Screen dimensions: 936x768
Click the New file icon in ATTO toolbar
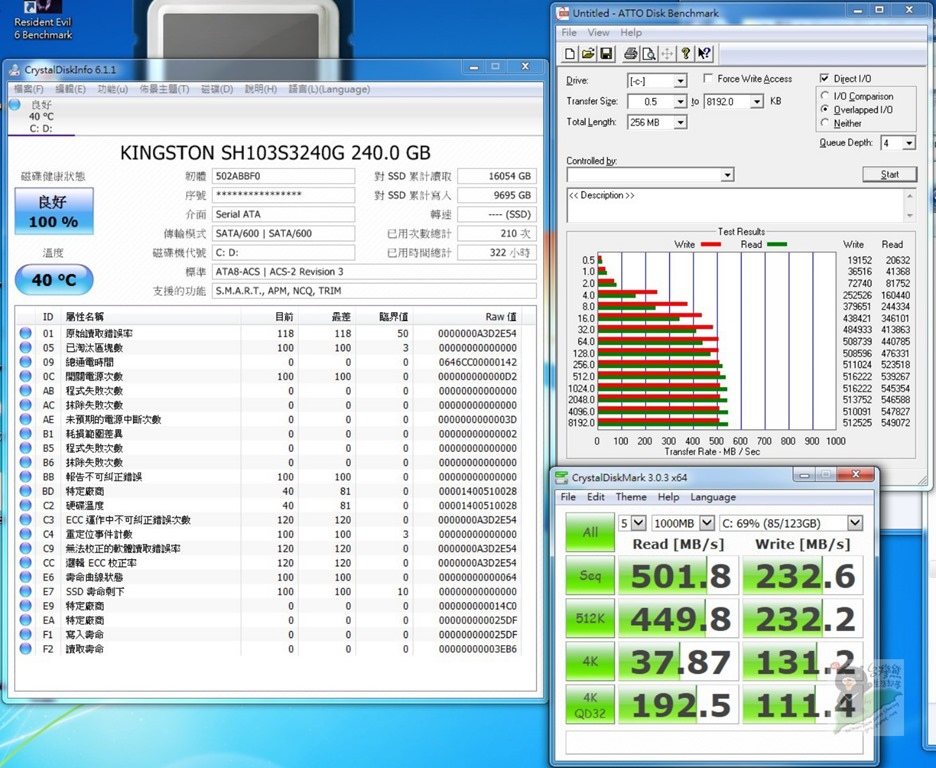click(570, 54)
